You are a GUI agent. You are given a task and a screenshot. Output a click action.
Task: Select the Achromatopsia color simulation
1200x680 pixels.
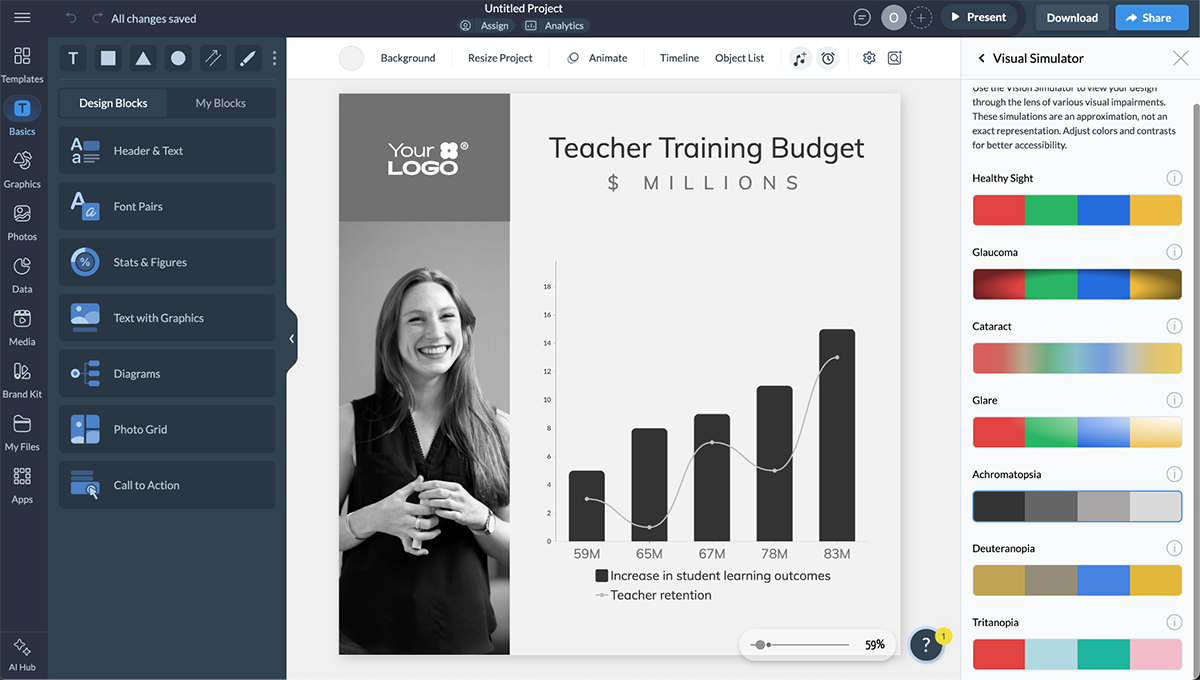coord(1077,507)
